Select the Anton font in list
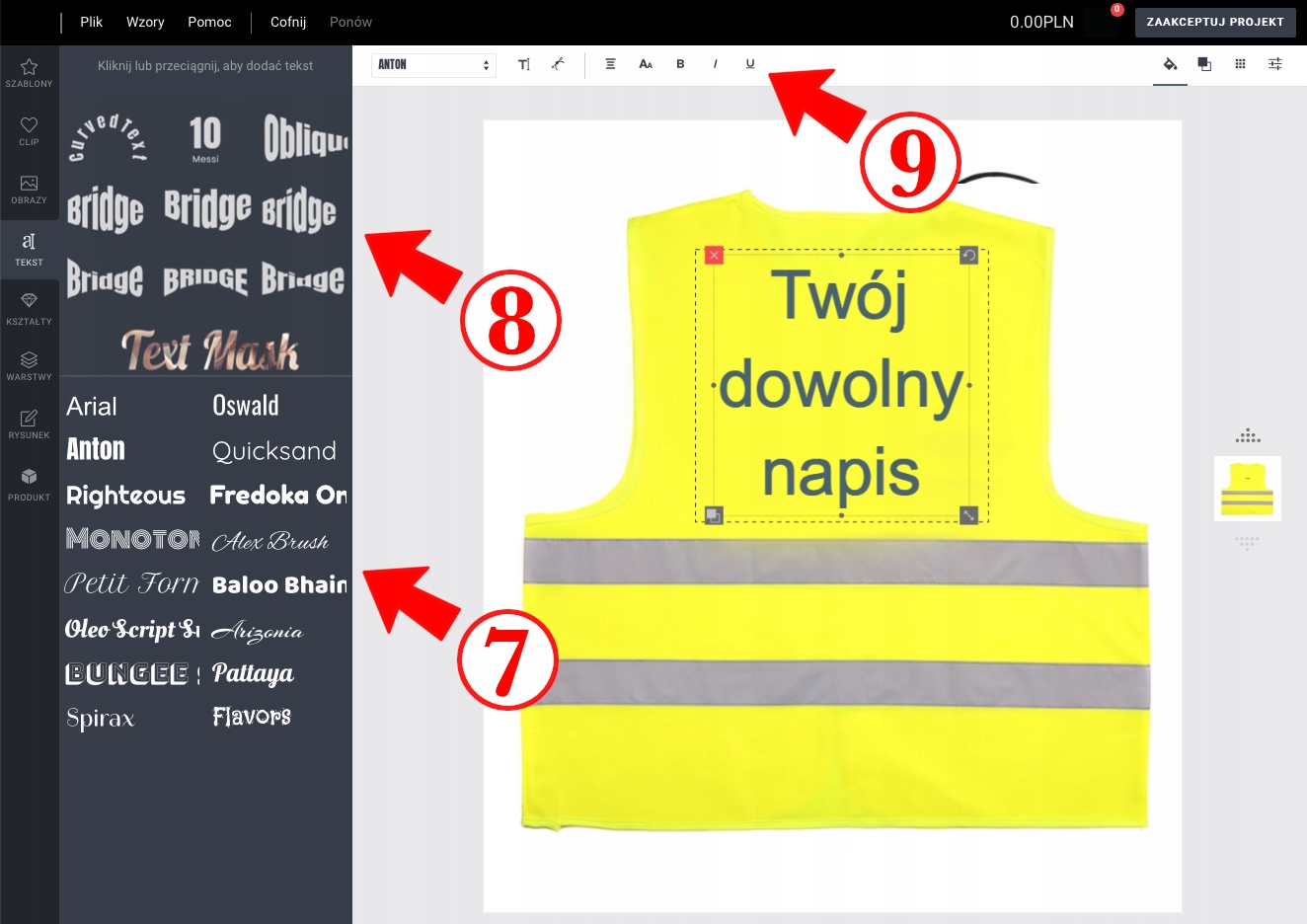1307x924 pixels. (x=96, y=450)
